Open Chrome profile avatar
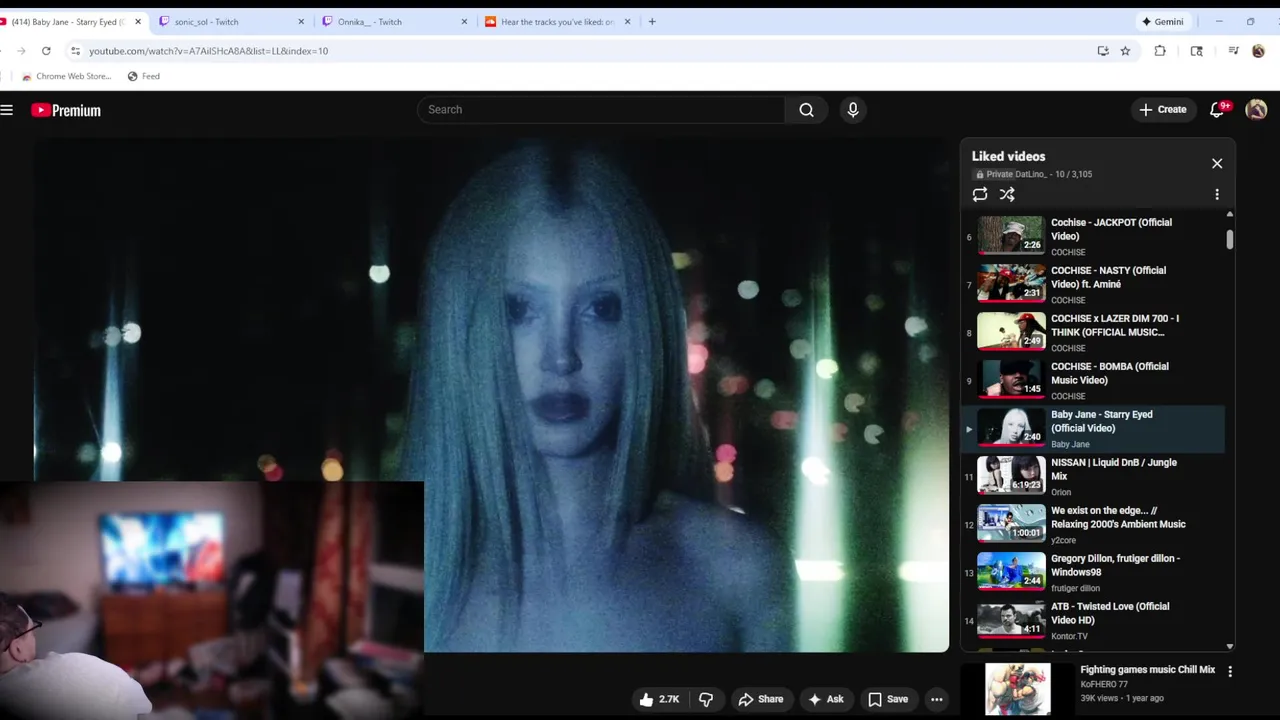The image size is (1280, 720). click(1258, 51)
